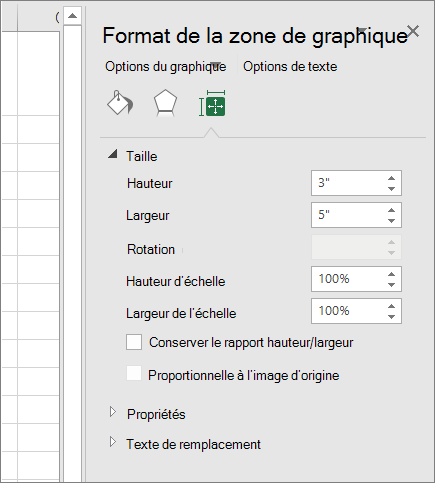Screen dimensions: 435x483
Task: Collapse the Taille section
Action: [x=113, y=154]
